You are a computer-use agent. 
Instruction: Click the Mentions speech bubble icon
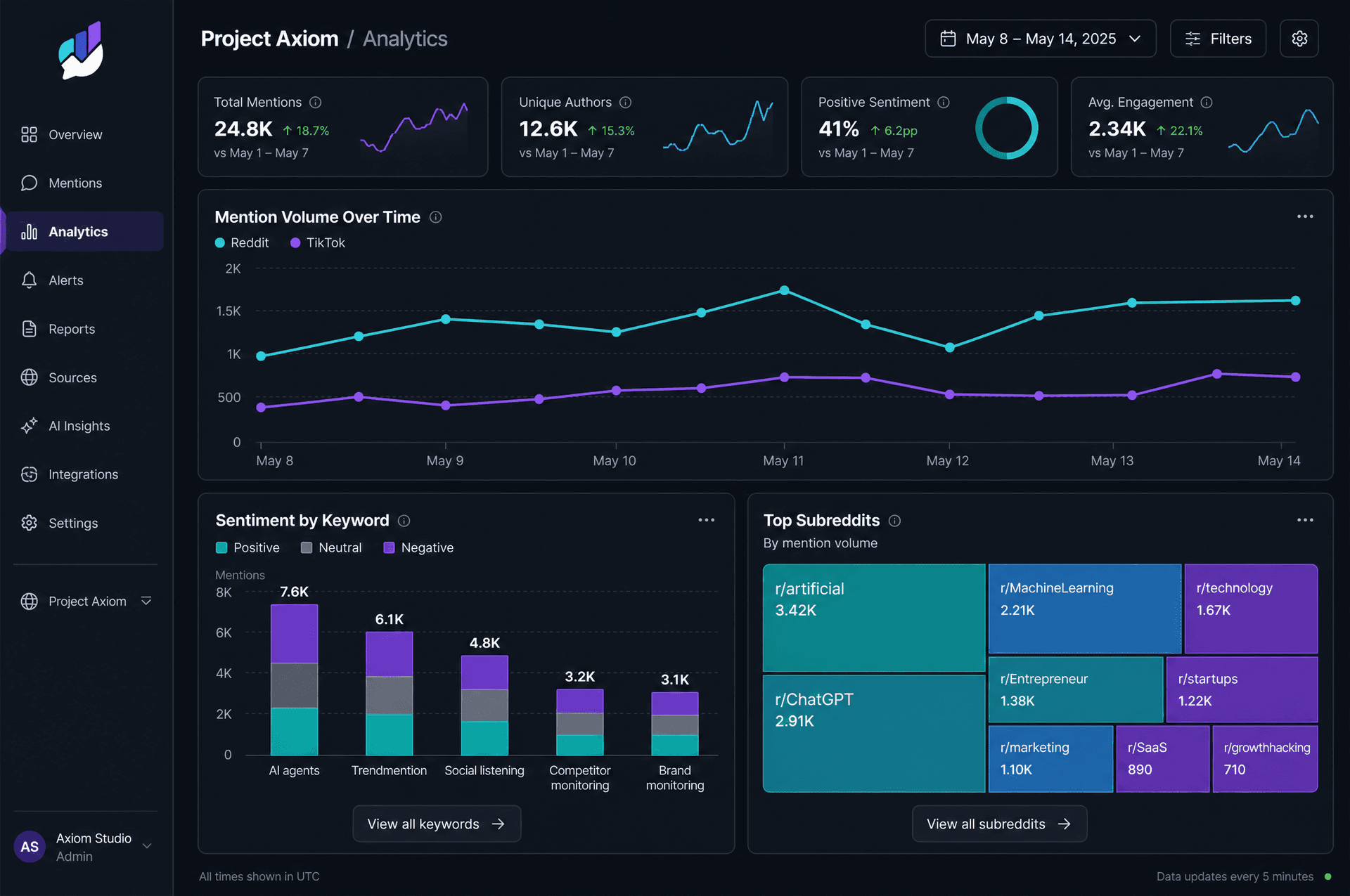point(29,183)
